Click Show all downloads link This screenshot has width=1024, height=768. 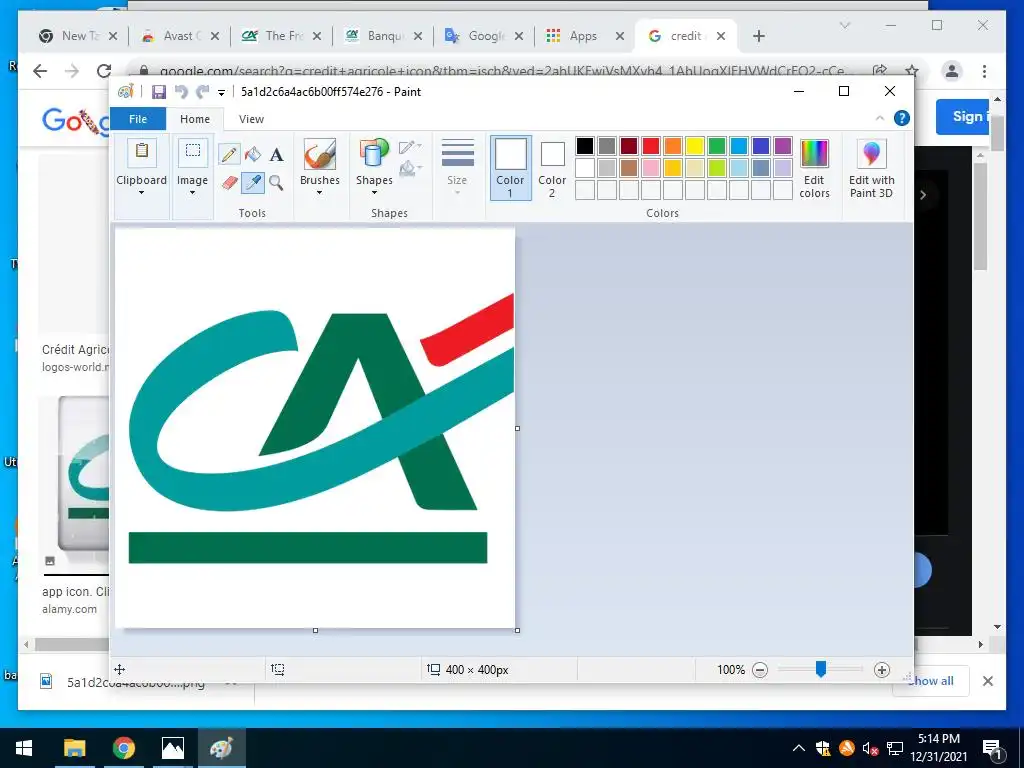tap(931, 681)
